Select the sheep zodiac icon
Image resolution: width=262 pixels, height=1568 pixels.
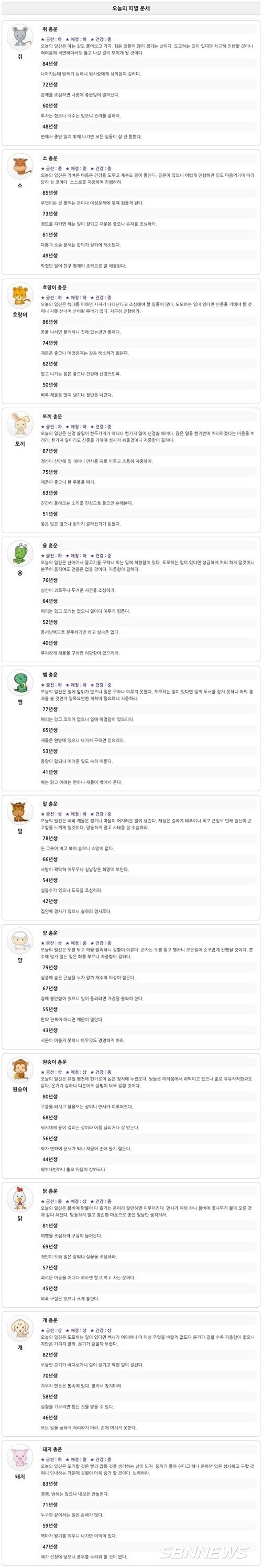coord(19,941)
